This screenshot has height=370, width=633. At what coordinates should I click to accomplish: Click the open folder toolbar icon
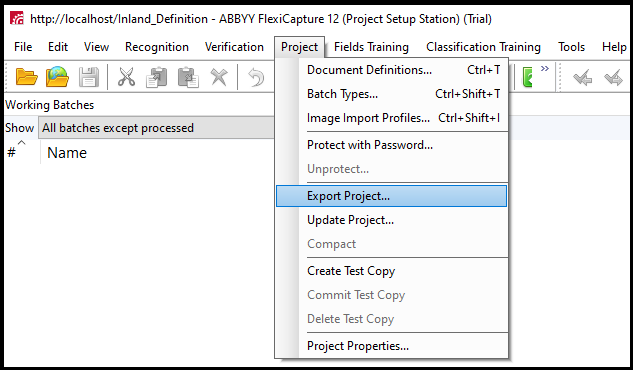pos(27,77)
